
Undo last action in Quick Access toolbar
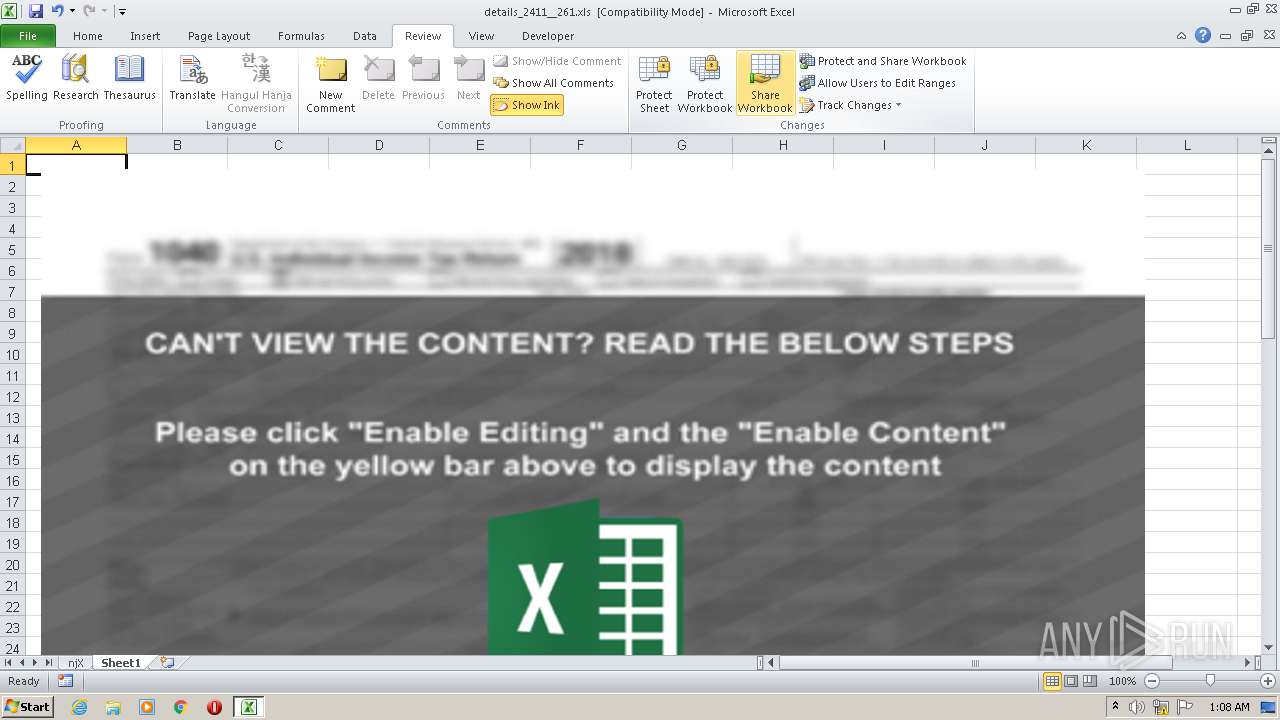57,11
